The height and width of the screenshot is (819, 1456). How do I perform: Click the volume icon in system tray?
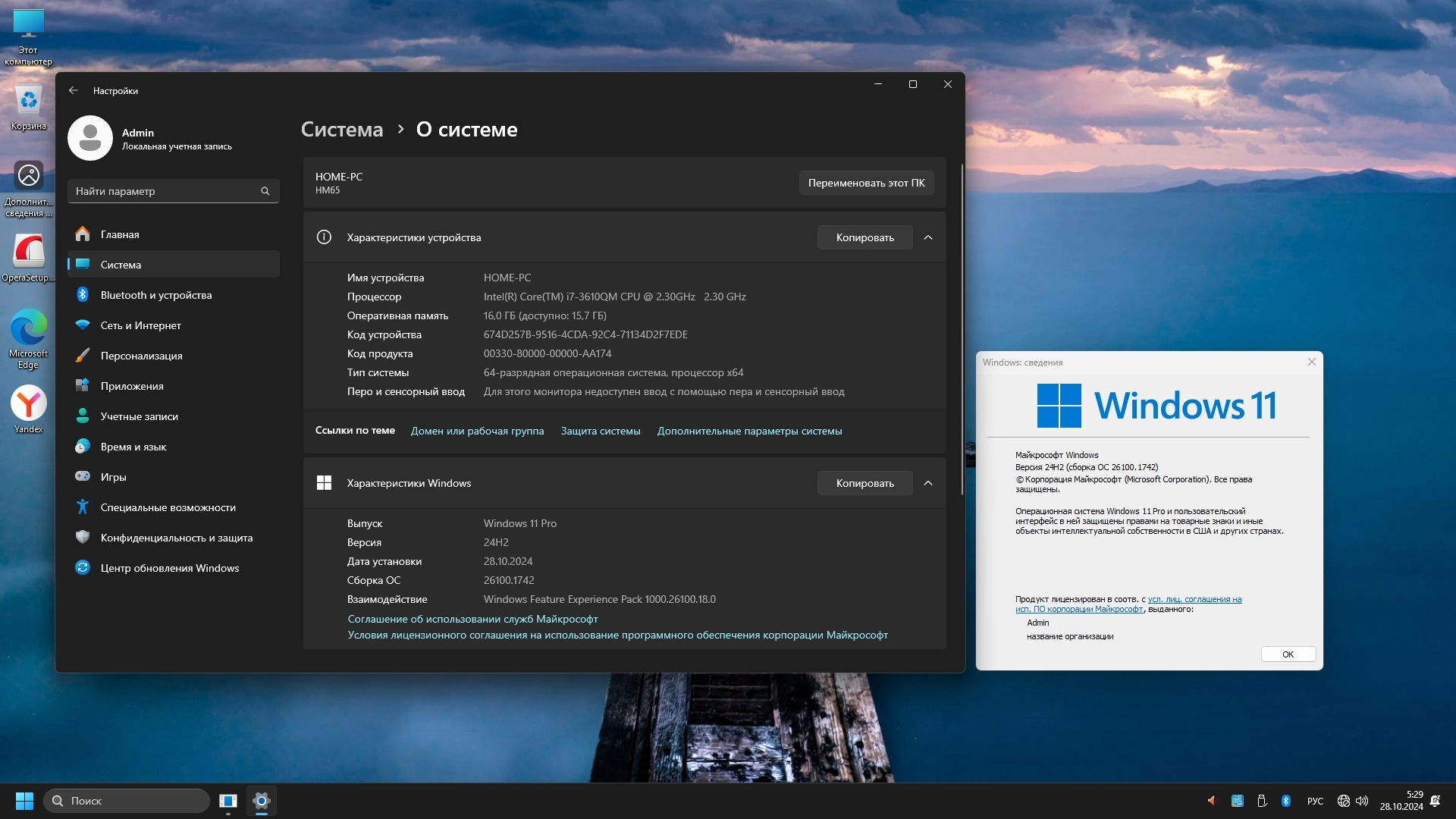click(1363, 801)
